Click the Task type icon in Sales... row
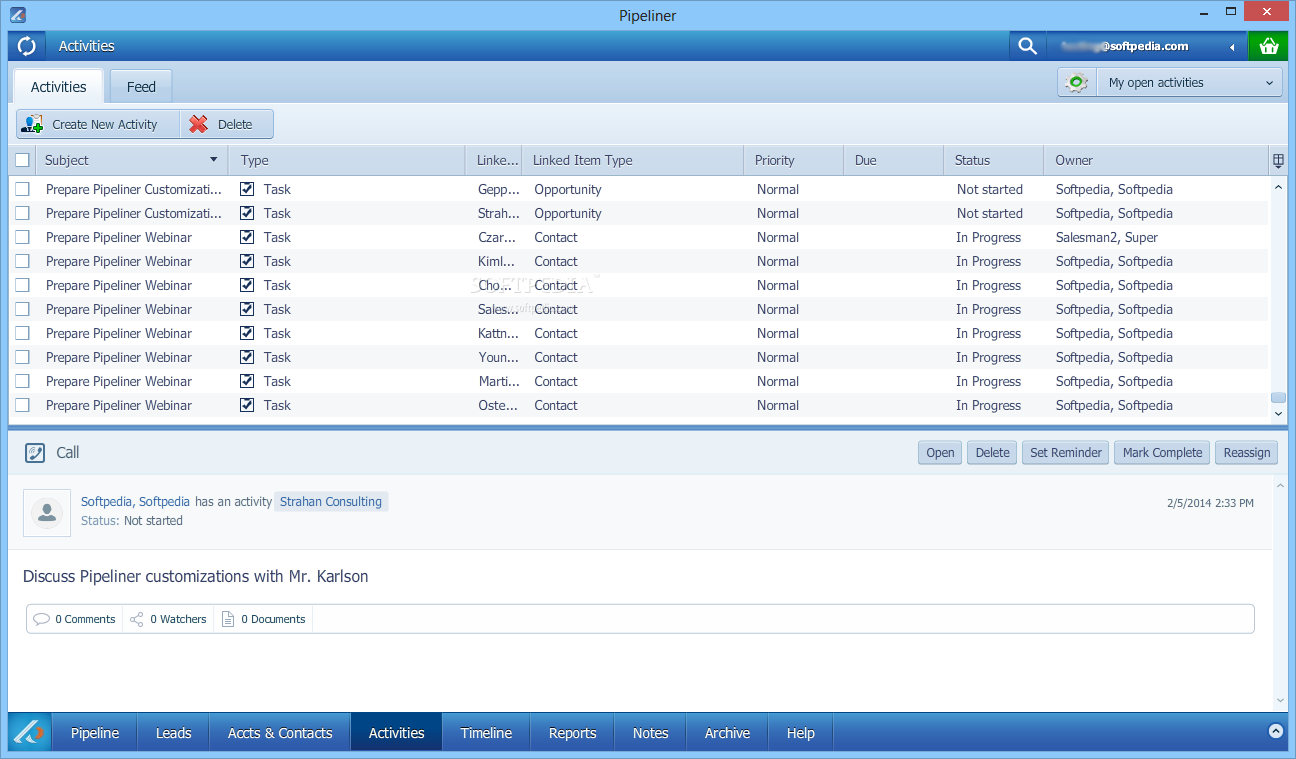 tap(247, 309)
